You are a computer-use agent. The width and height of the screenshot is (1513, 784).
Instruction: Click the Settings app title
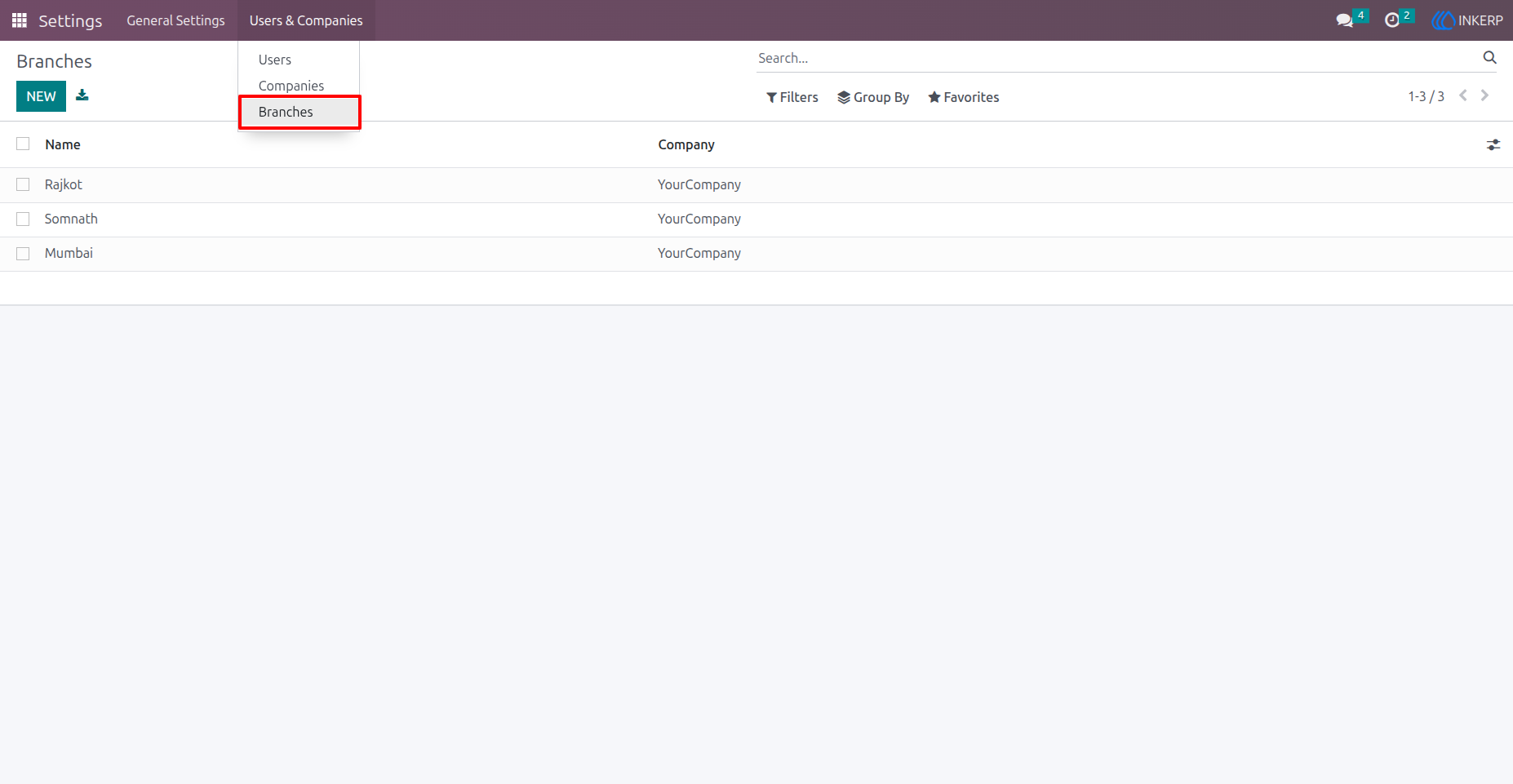pos(70,20)
